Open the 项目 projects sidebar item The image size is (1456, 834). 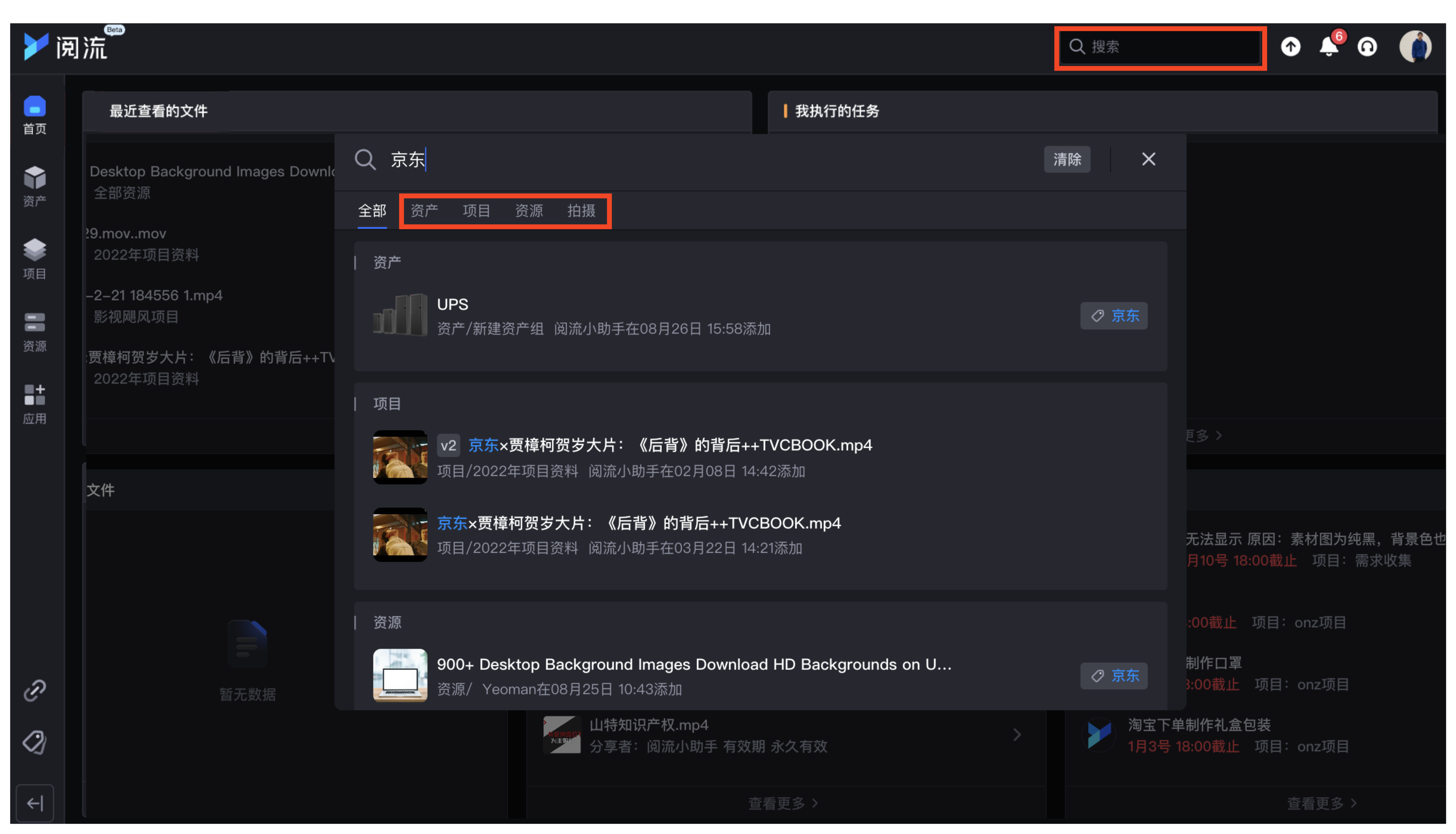pos(35,259)
